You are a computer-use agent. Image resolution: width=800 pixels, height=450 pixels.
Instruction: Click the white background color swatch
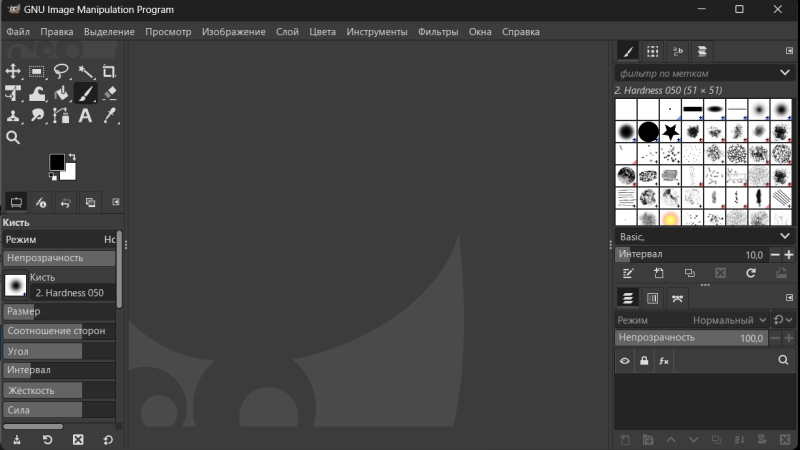tap(71, 174)
